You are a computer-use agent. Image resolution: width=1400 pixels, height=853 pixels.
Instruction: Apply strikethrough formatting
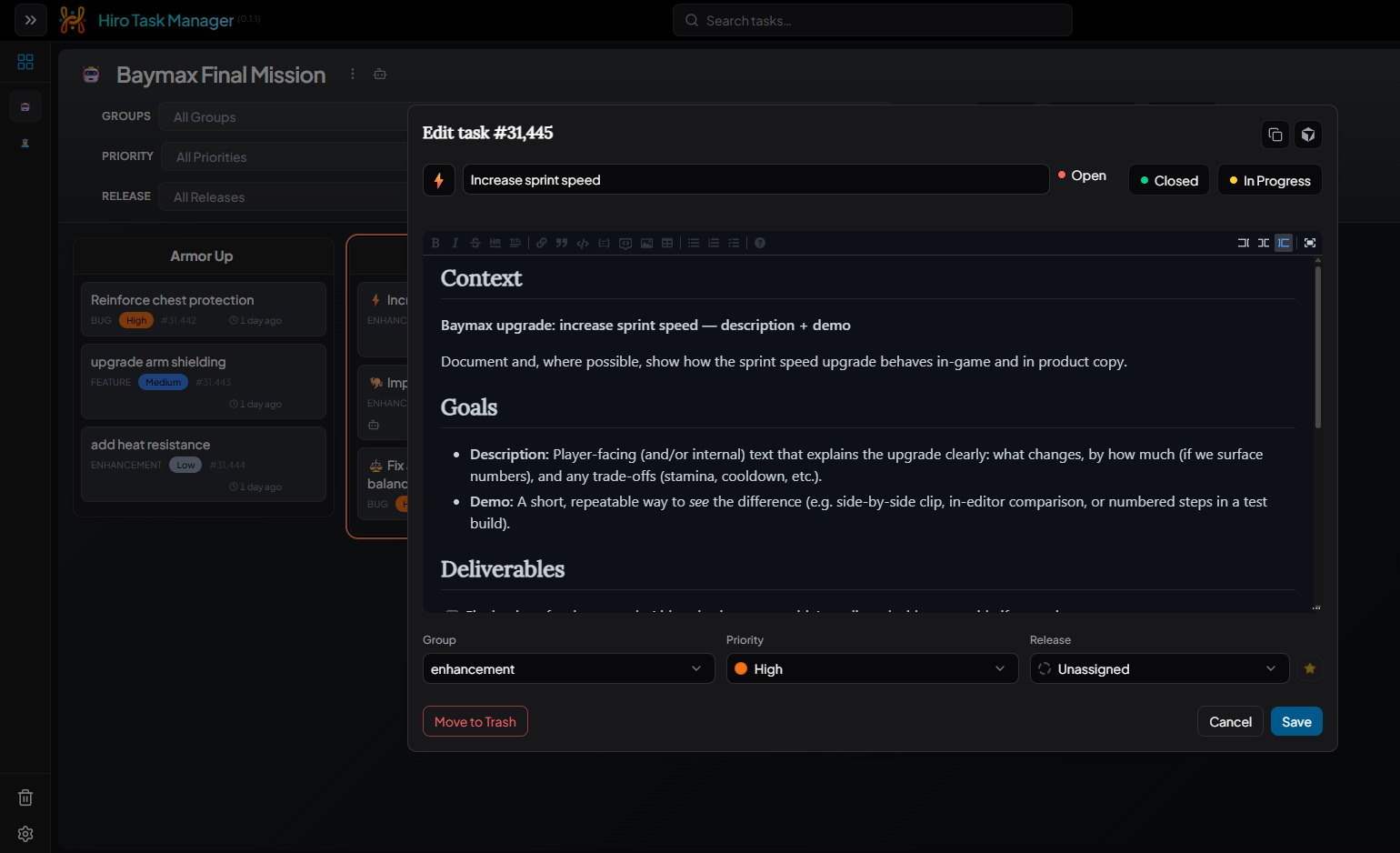tap(475, 243)
